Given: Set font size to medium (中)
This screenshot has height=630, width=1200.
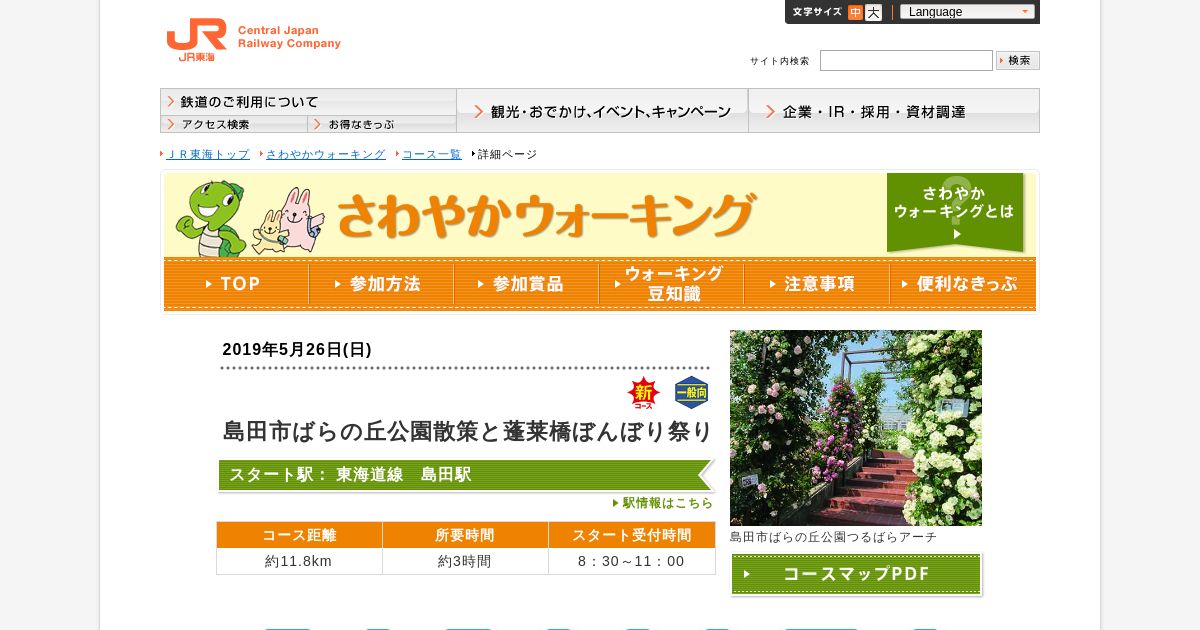Looking at the screenshot, I should click(855, 12).
